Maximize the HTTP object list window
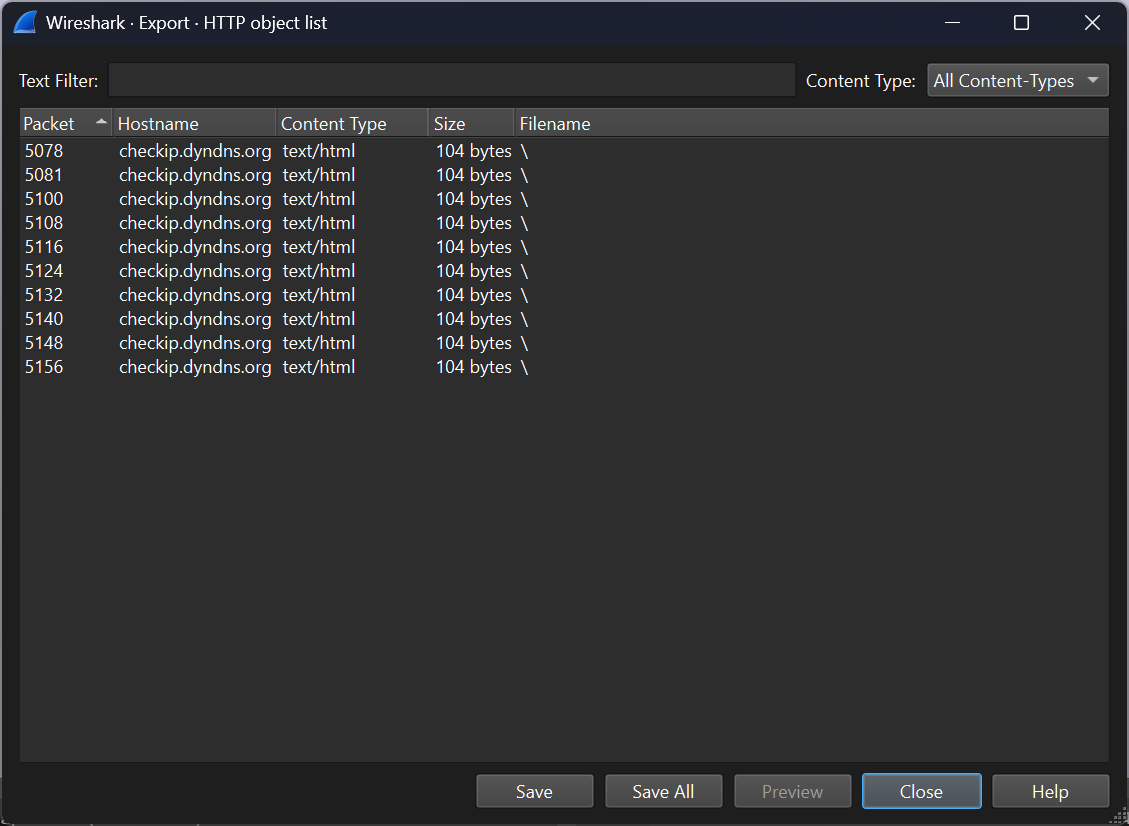This screenshot has height=826, width=1129. click(1021, 22)
